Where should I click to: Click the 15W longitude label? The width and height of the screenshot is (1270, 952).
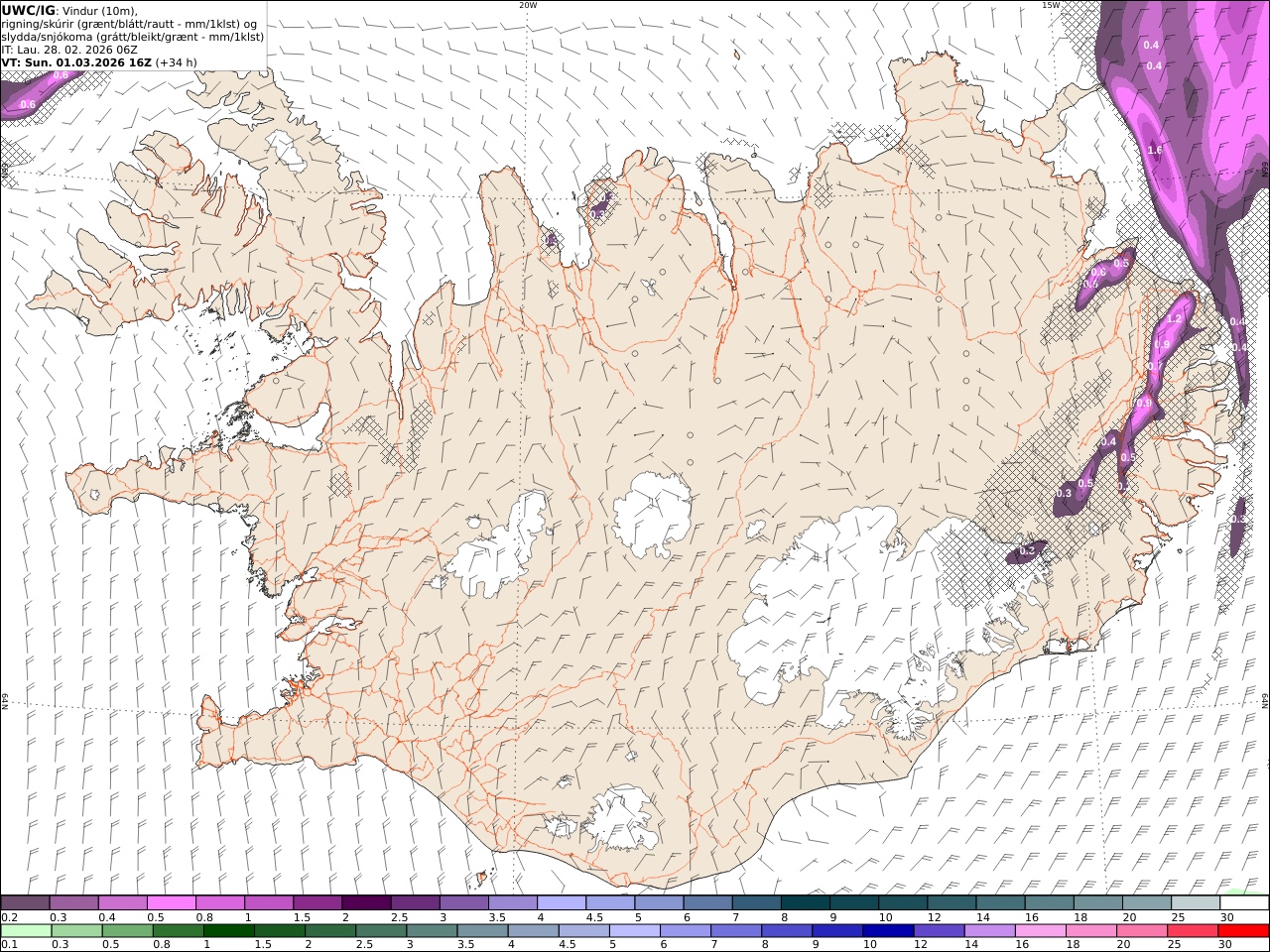[1050, 5]
